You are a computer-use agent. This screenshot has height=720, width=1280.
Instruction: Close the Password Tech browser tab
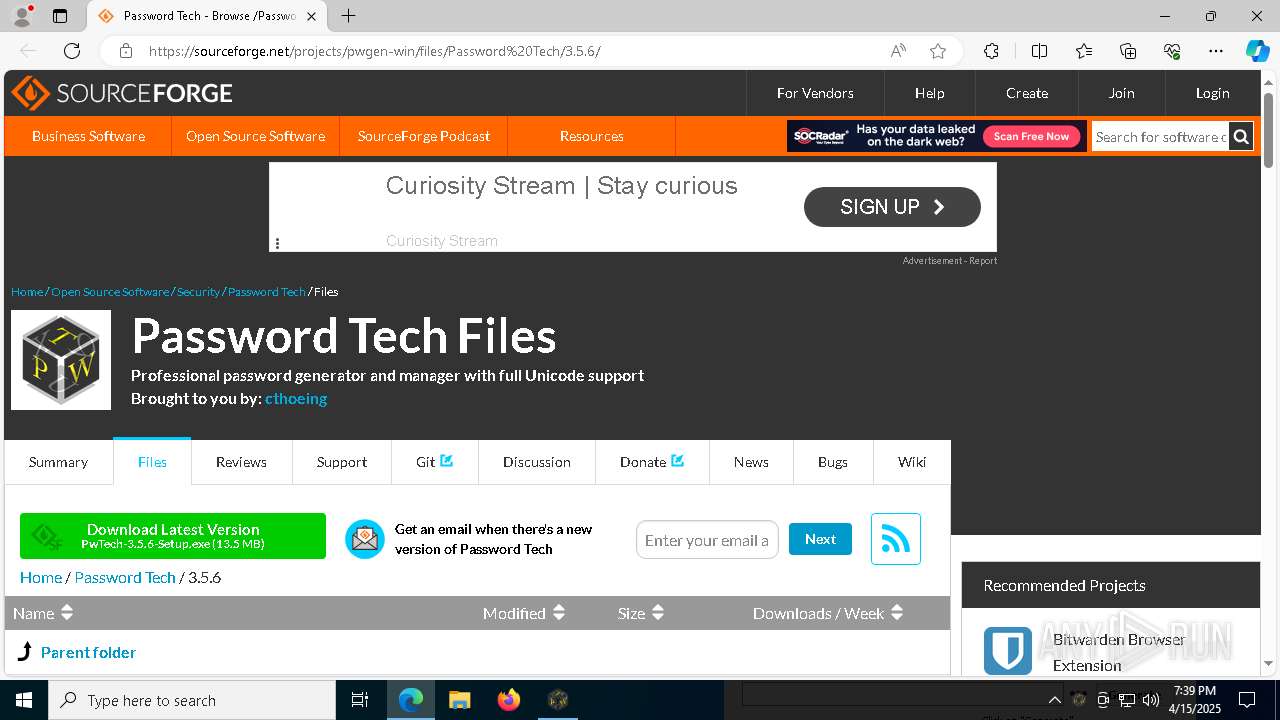point(312,16)
